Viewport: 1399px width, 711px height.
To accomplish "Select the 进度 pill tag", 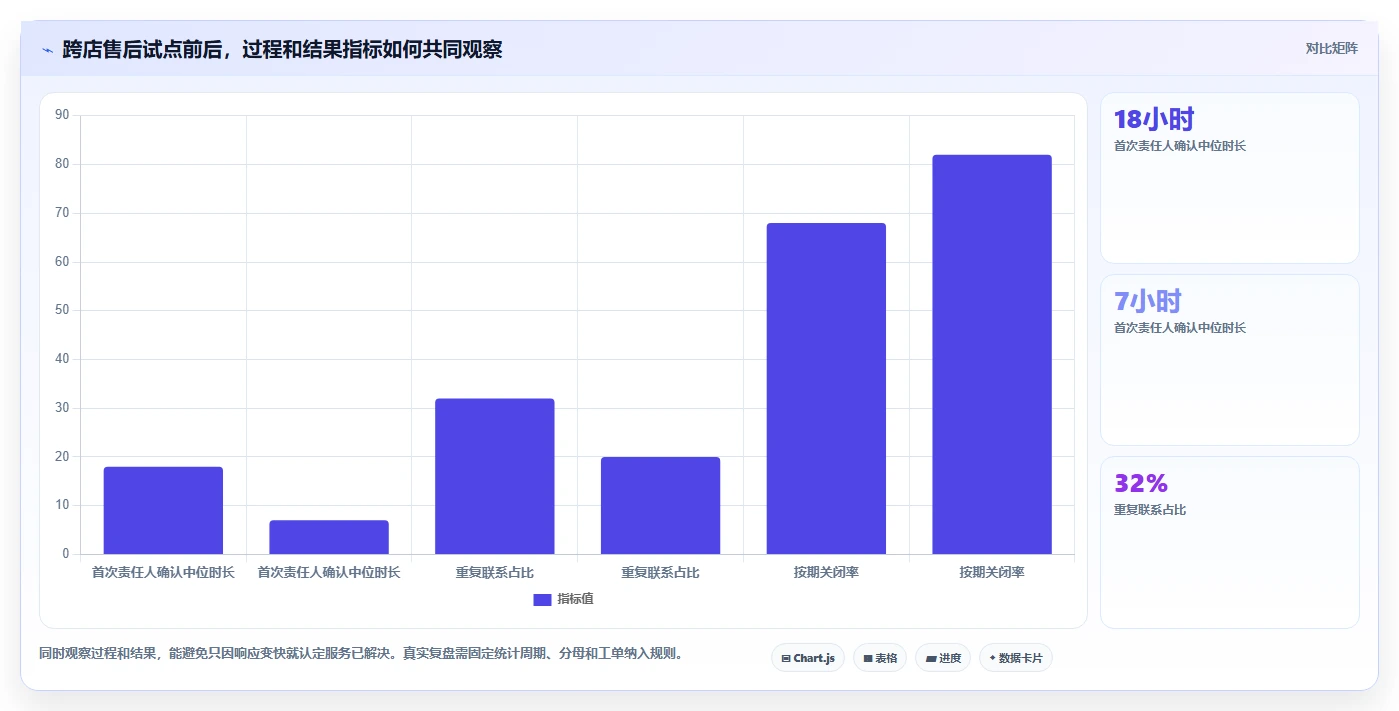I will pyautogui.click(x=943, y=658).
